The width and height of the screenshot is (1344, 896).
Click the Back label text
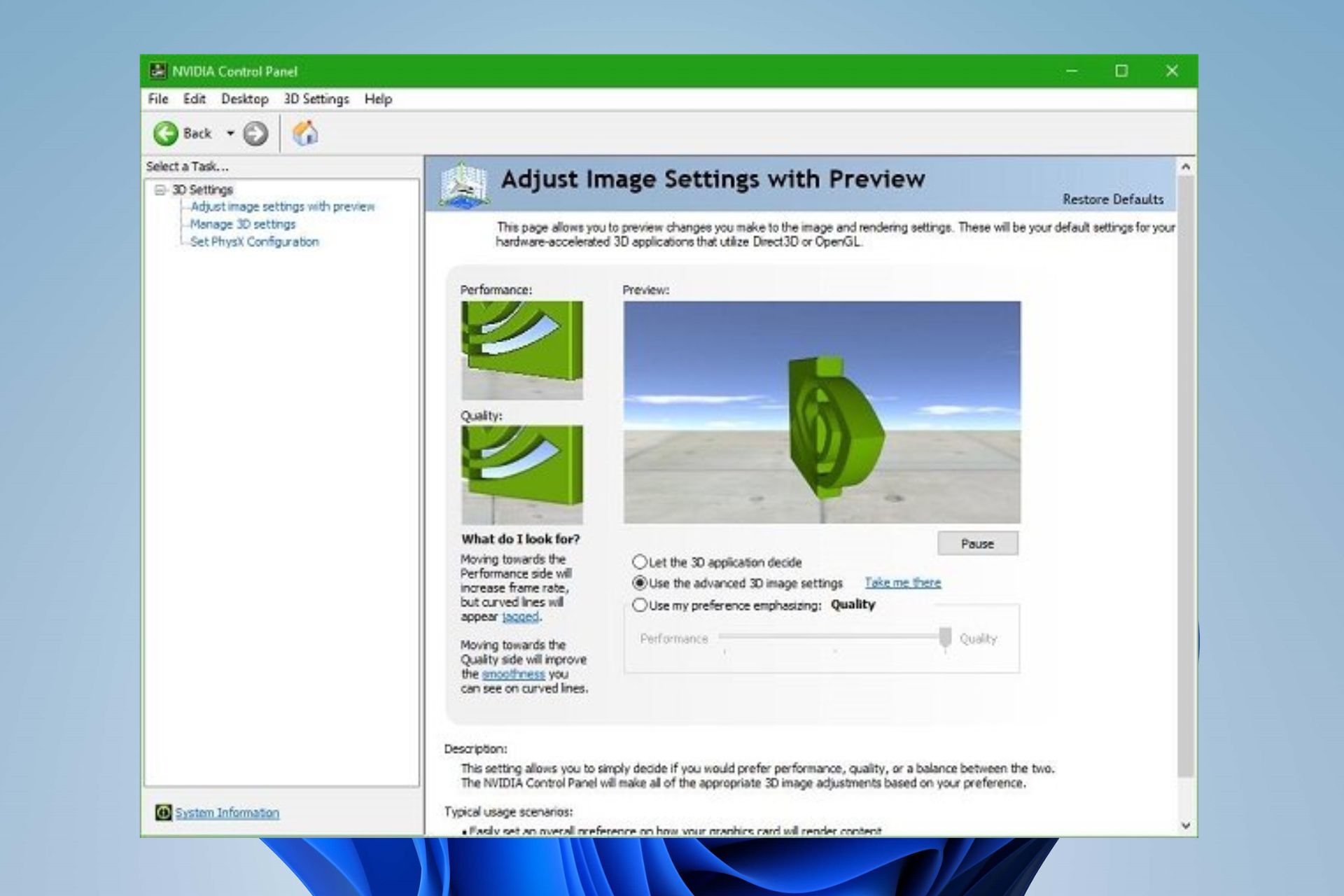(197, 133)
